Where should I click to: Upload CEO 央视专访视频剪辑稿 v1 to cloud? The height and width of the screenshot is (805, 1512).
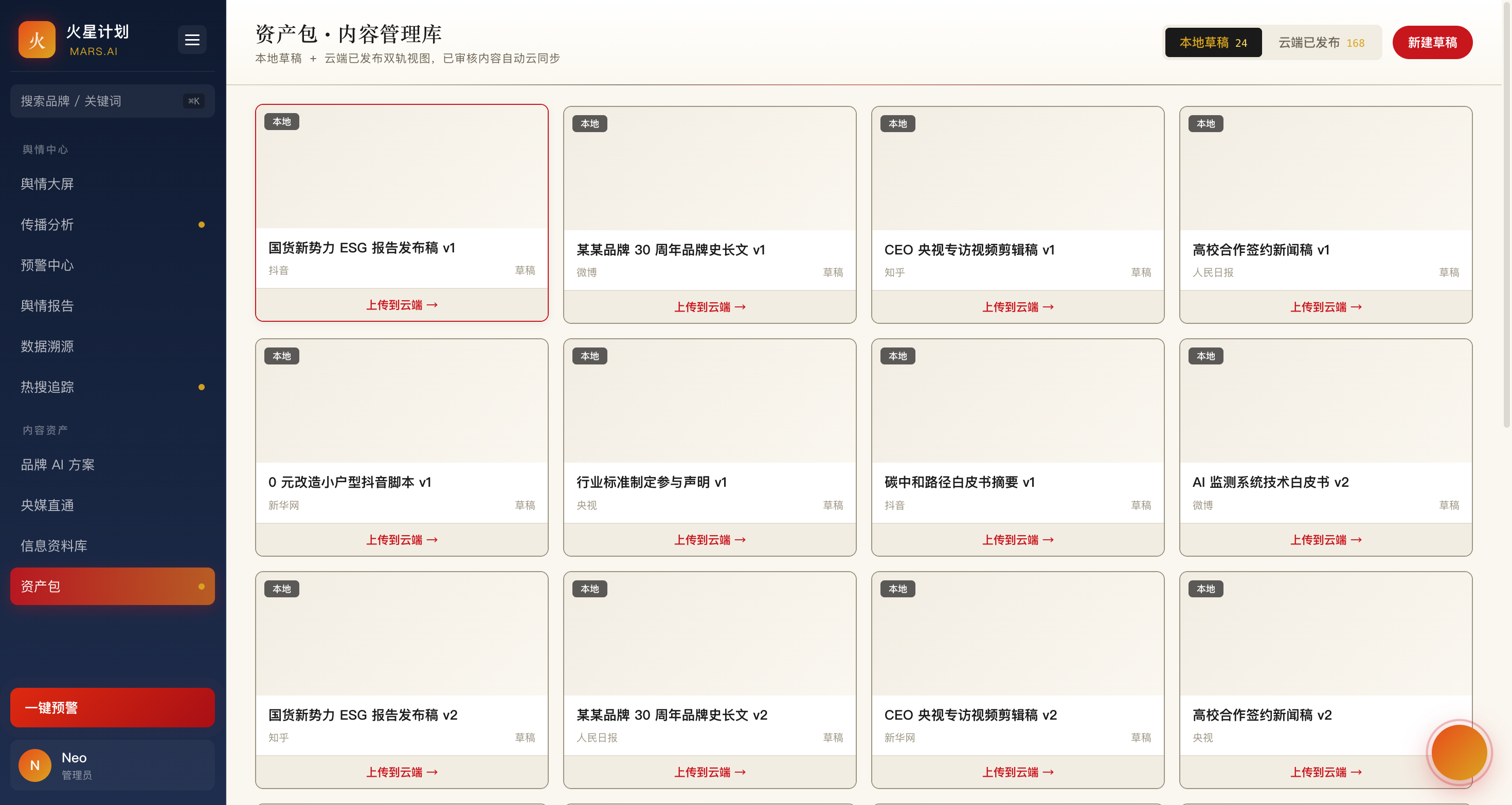[1018, 307]
